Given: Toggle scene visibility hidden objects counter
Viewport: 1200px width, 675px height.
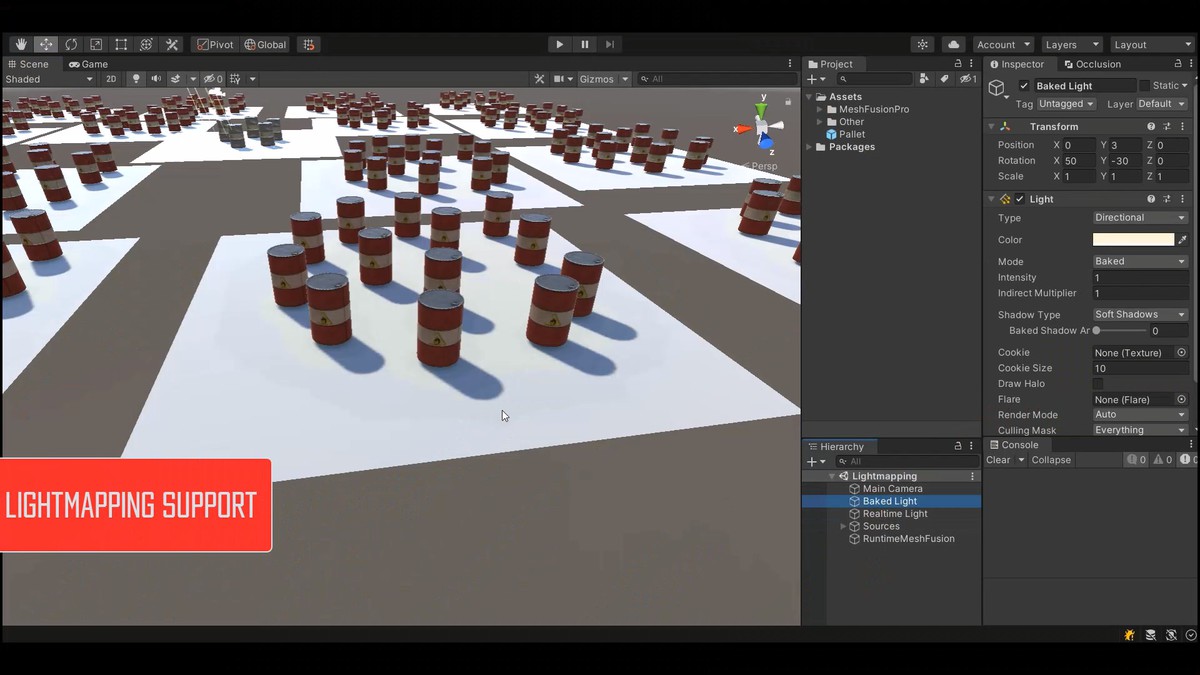Looking at the screenshot, I should click(213, 79).
